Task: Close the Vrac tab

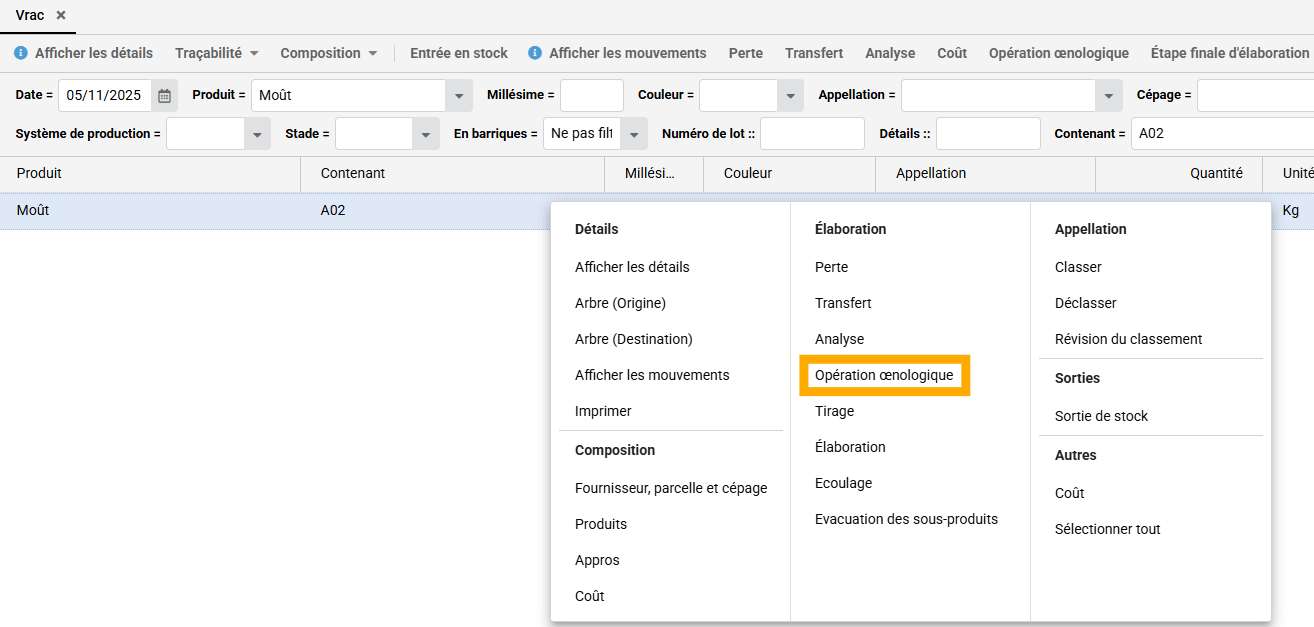Action: click(61, 15)
